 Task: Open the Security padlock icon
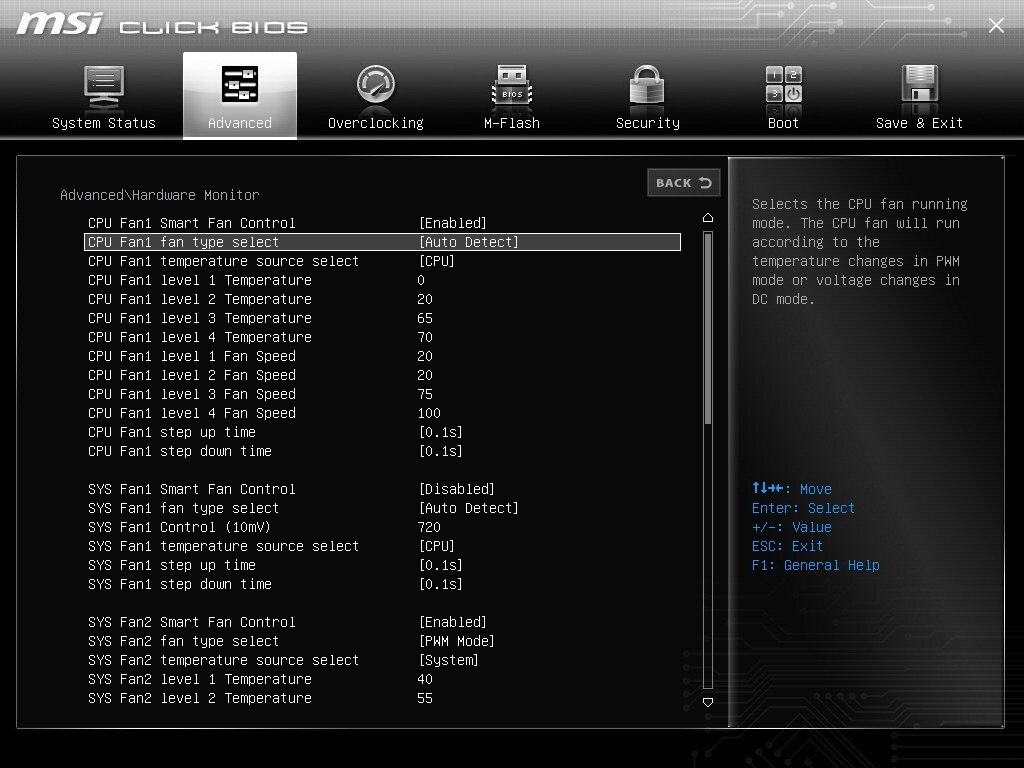point(647,84)
